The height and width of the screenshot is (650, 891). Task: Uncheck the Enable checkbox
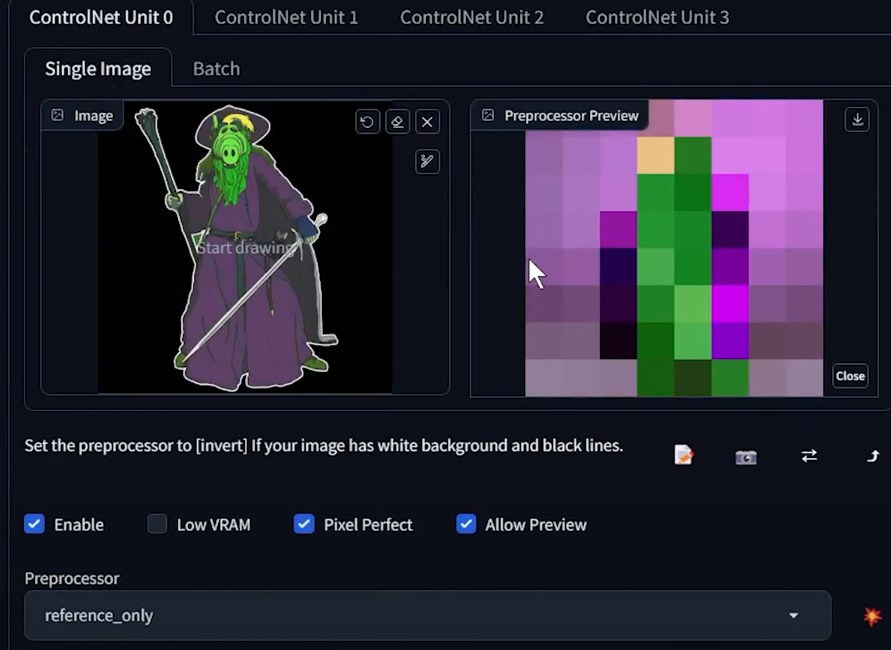[x=35, y=524]
